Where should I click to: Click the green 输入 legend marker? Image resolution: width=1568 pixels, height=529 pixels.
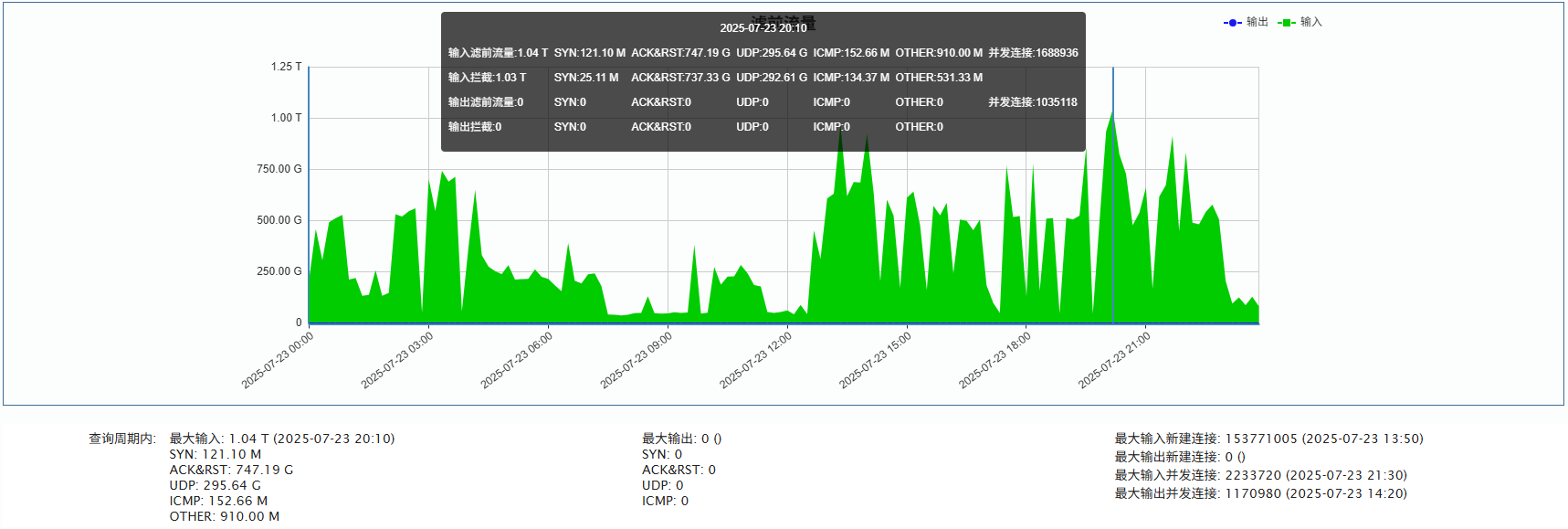pos(1286,23)
